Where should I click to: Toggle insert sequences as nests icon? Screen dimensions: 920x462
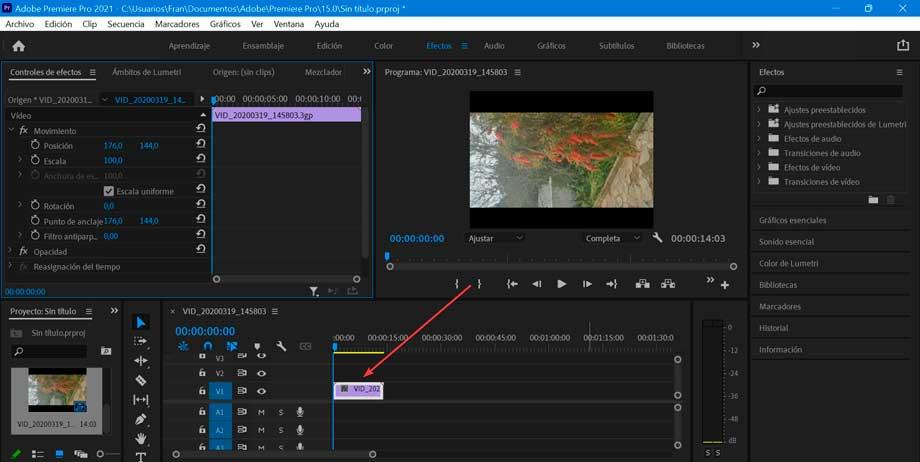(183, 346)
